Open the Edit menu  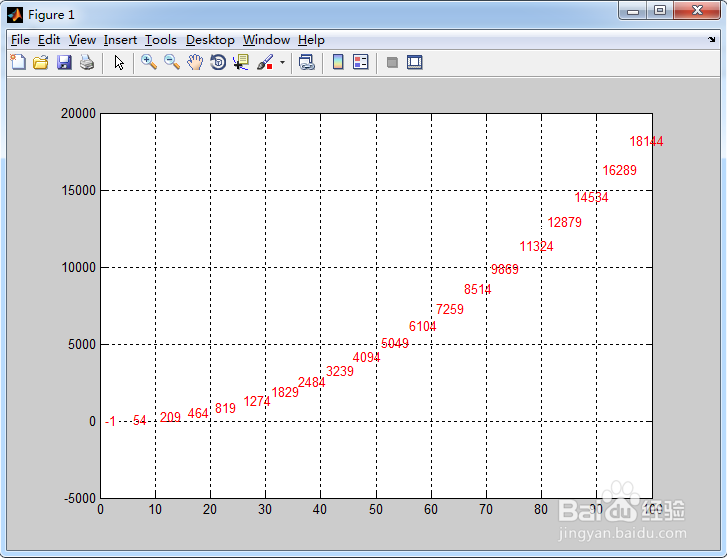click(49, 40)
